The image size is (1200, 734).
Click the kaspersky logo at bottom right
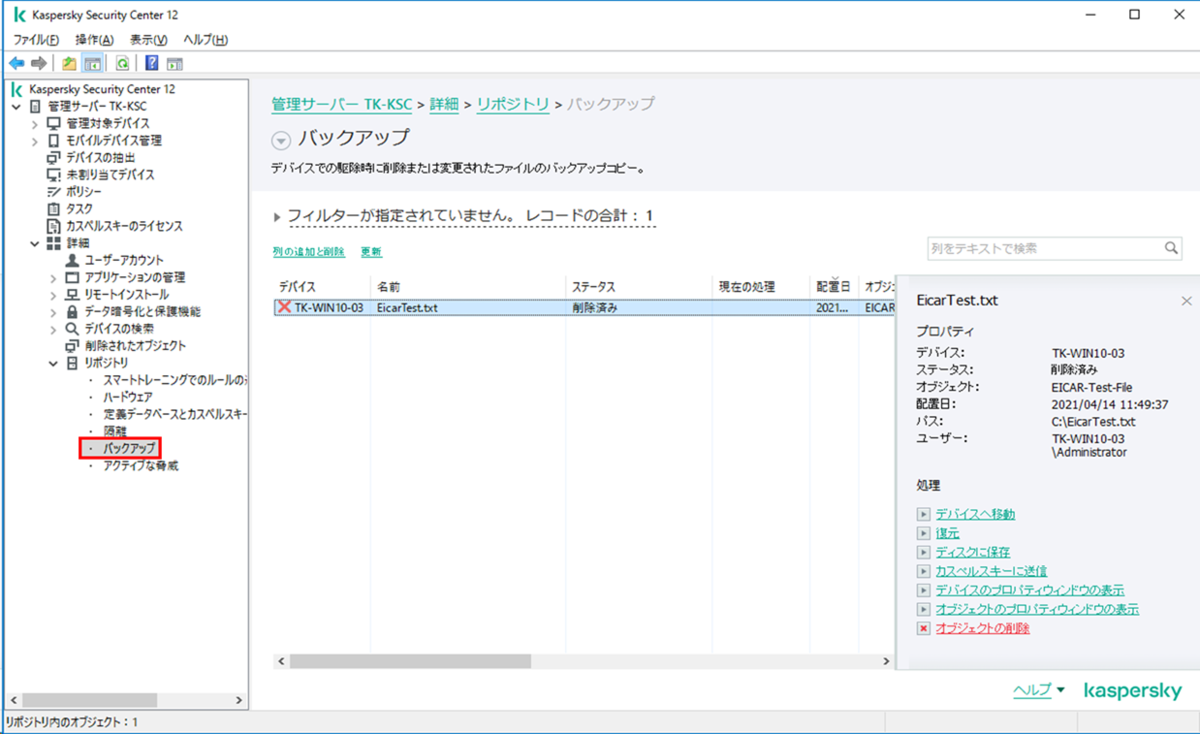1133,690
